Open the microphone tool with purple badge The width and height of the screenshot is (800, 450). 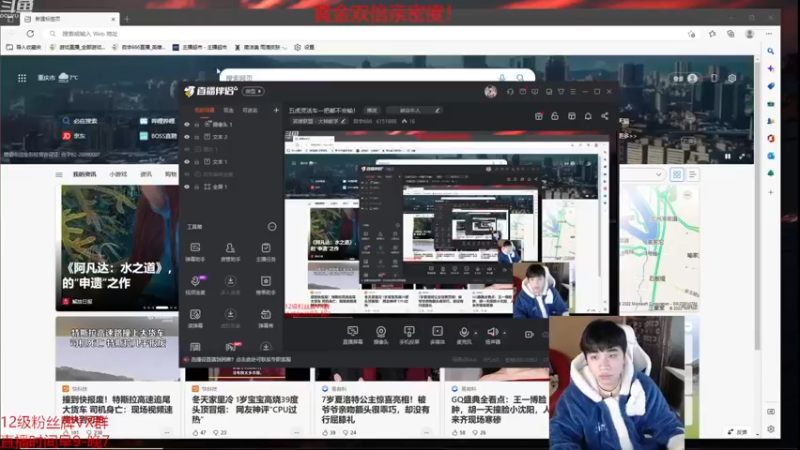click(195, 285)
